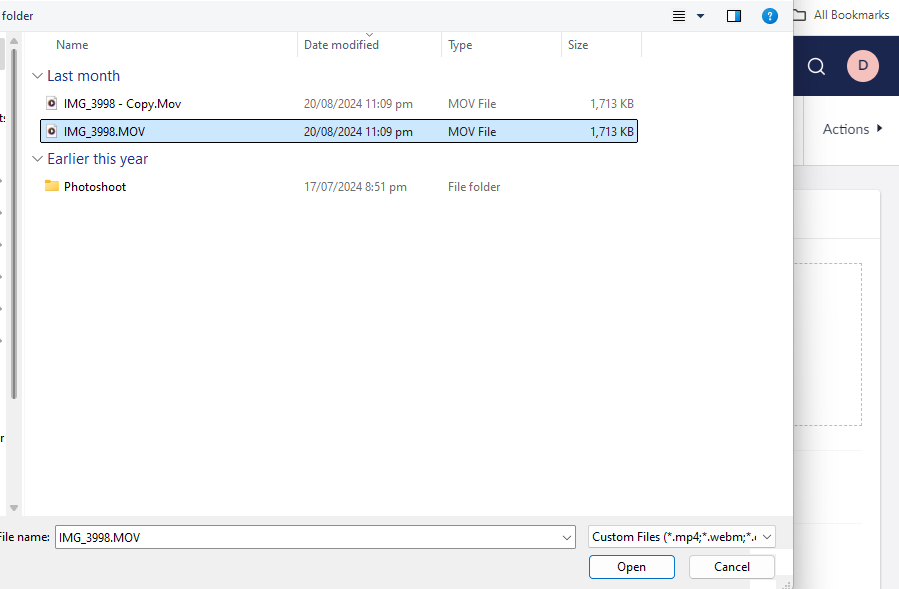Sort by Date modified column
Viewport: 899px width, 589px height.
[341, 45]
